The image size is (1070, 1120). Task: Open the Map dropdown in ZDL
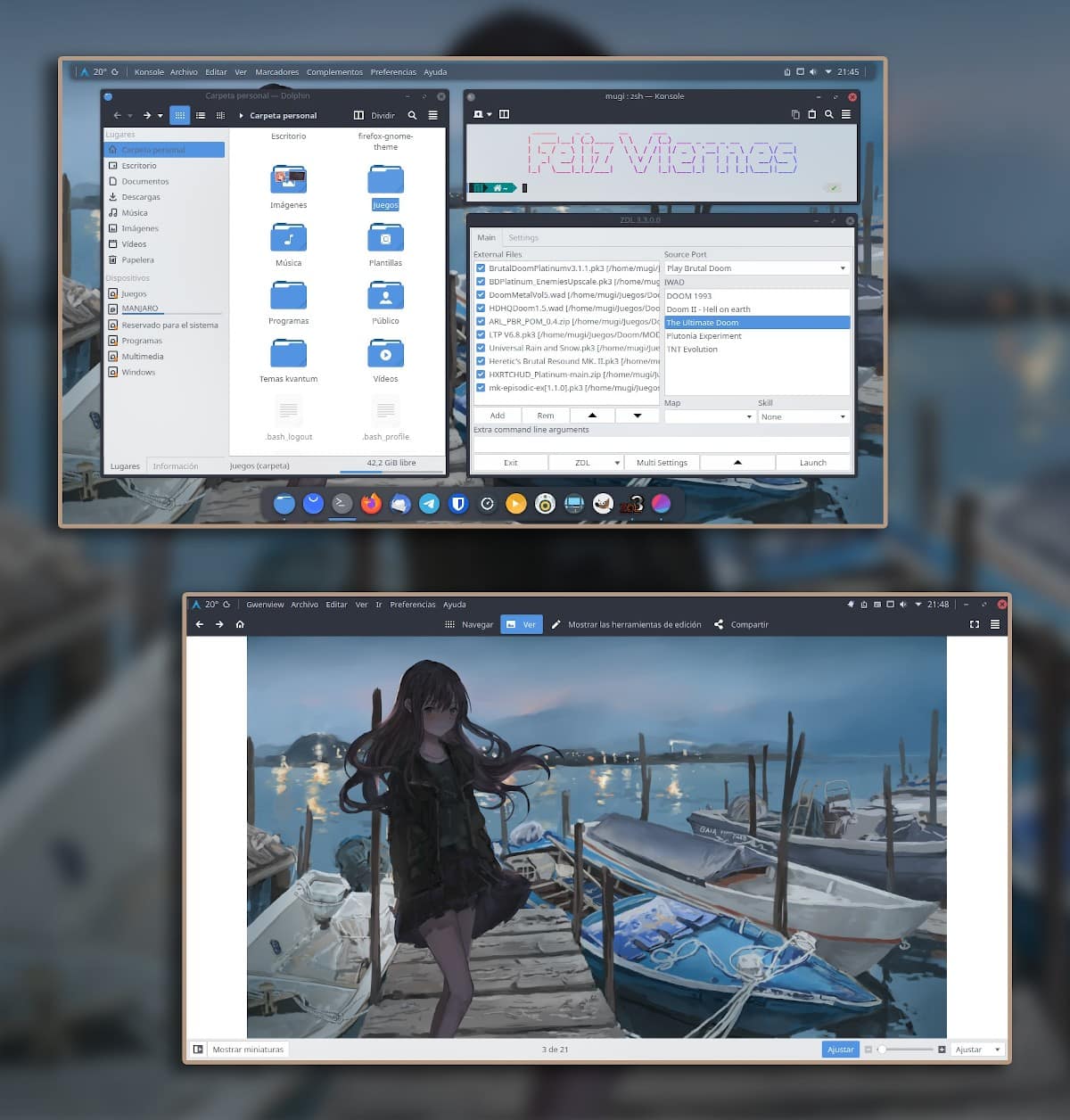(x=710, y=416)
